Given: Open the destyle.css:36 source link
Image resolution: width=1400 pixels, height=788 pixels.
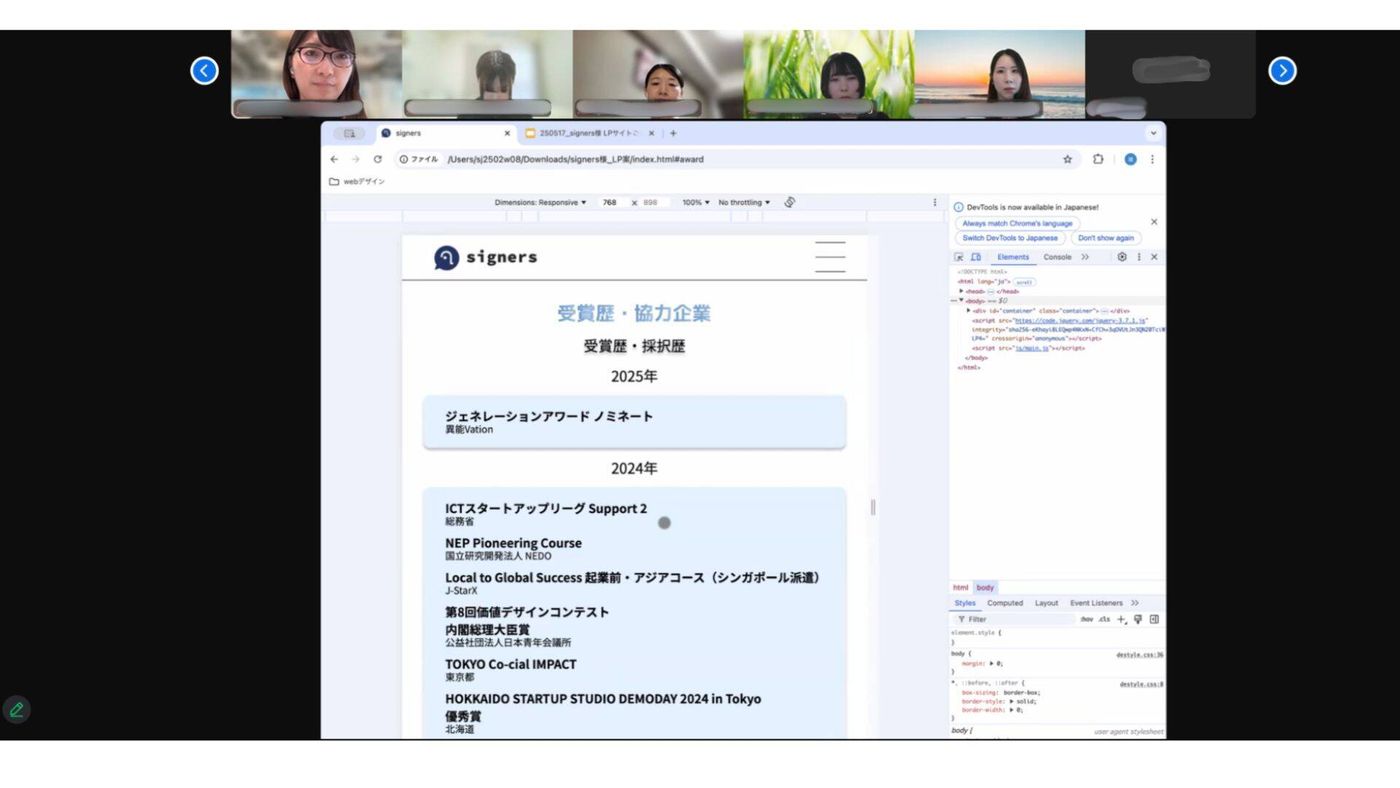Looking at the screenshot, I should pos(1140,655).
